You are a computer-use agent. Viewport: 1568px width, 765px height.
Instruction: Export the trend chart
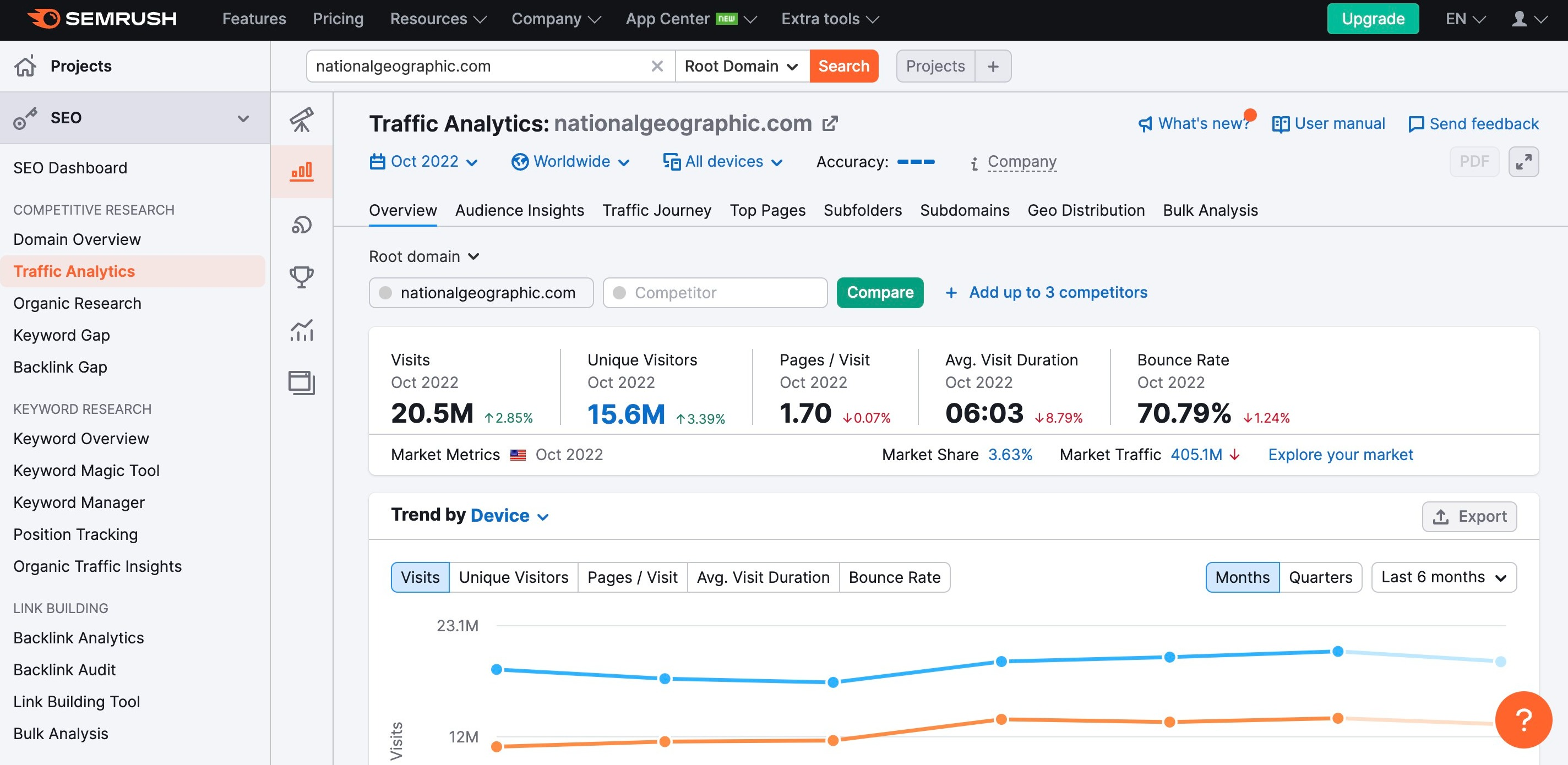(1469, 516)
